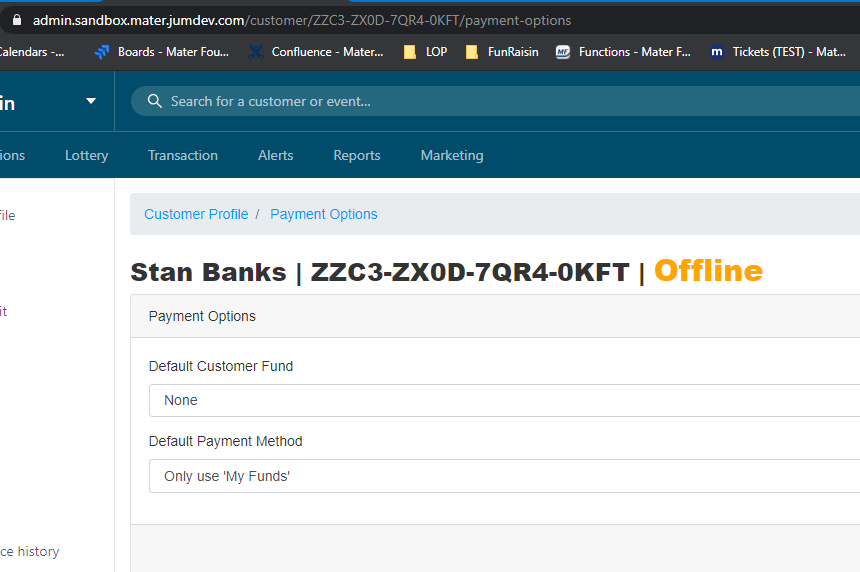Open the Transaction menu item
The image size is (860, 572).
(183, 155)
